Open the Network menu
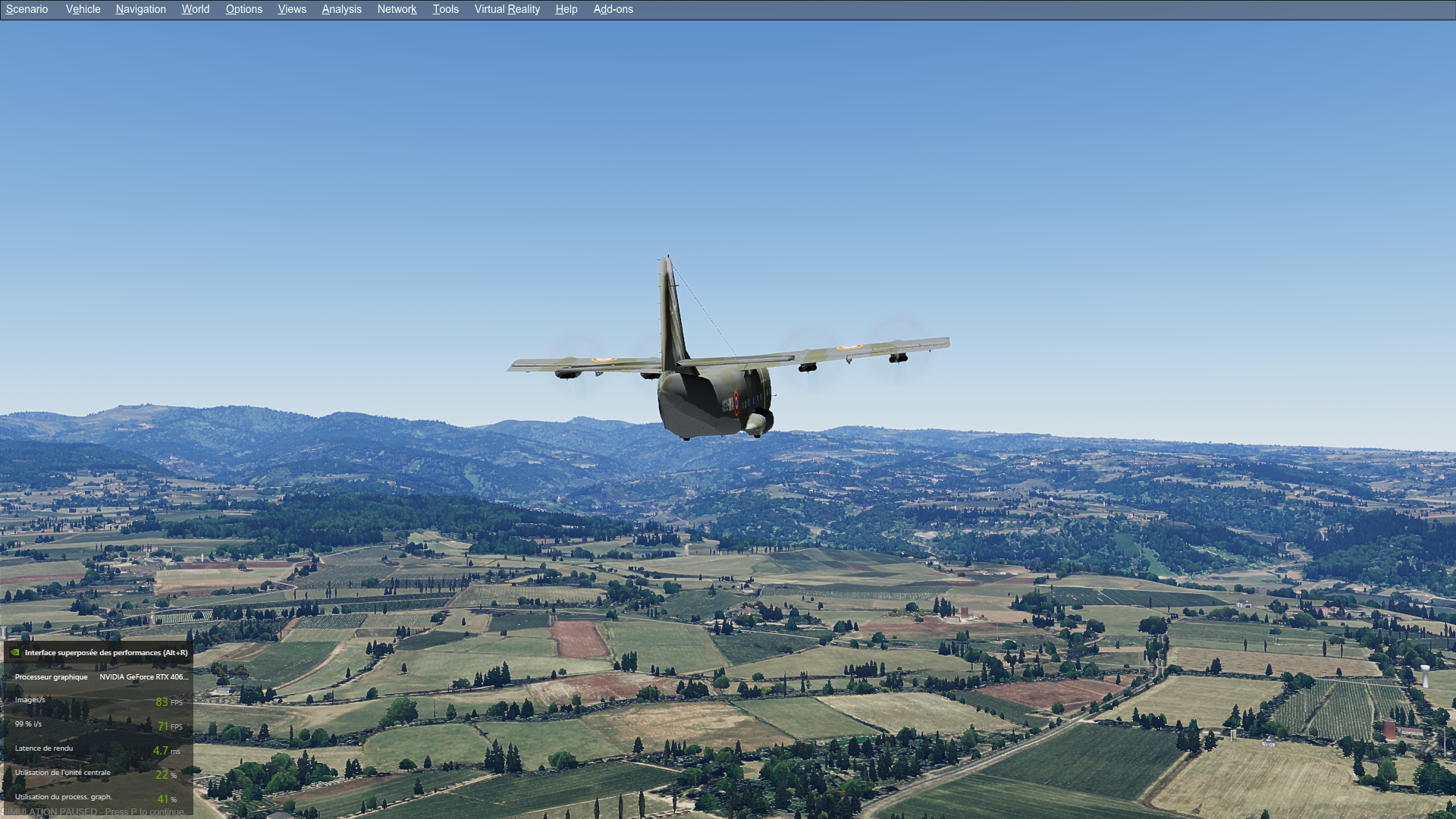Screen dimensions: 1456x819 [397, 9]
